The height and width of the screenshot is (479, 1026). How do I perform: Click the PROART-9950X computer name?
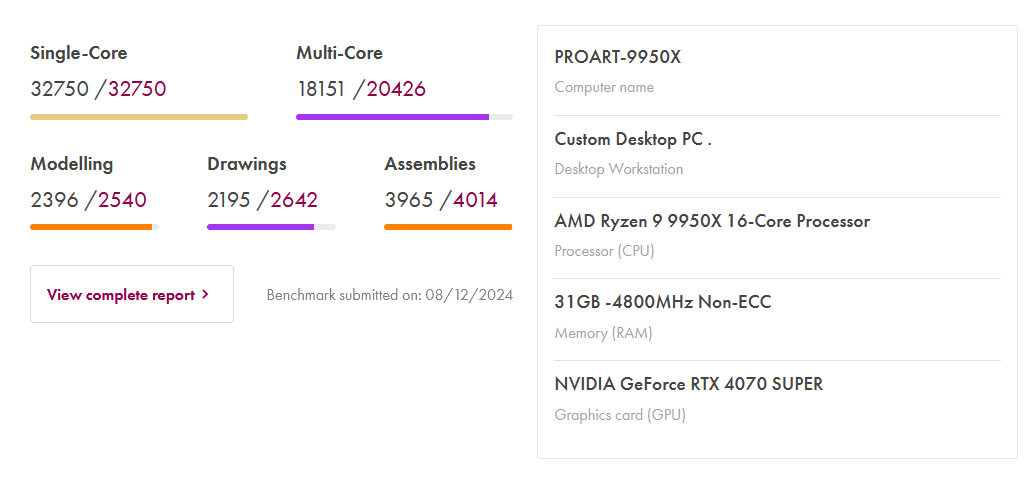coord(618,57)
